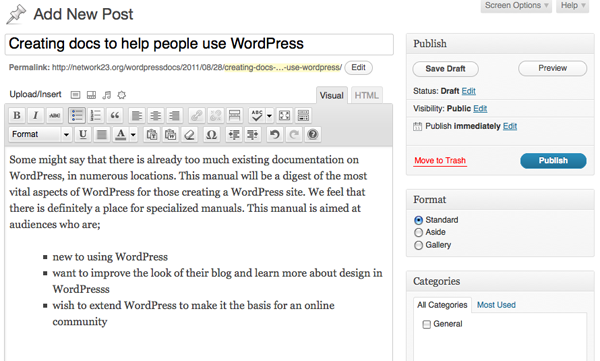Underline the selected text
The width and height of the screenshot is (600, 361).
pos(83,134)
